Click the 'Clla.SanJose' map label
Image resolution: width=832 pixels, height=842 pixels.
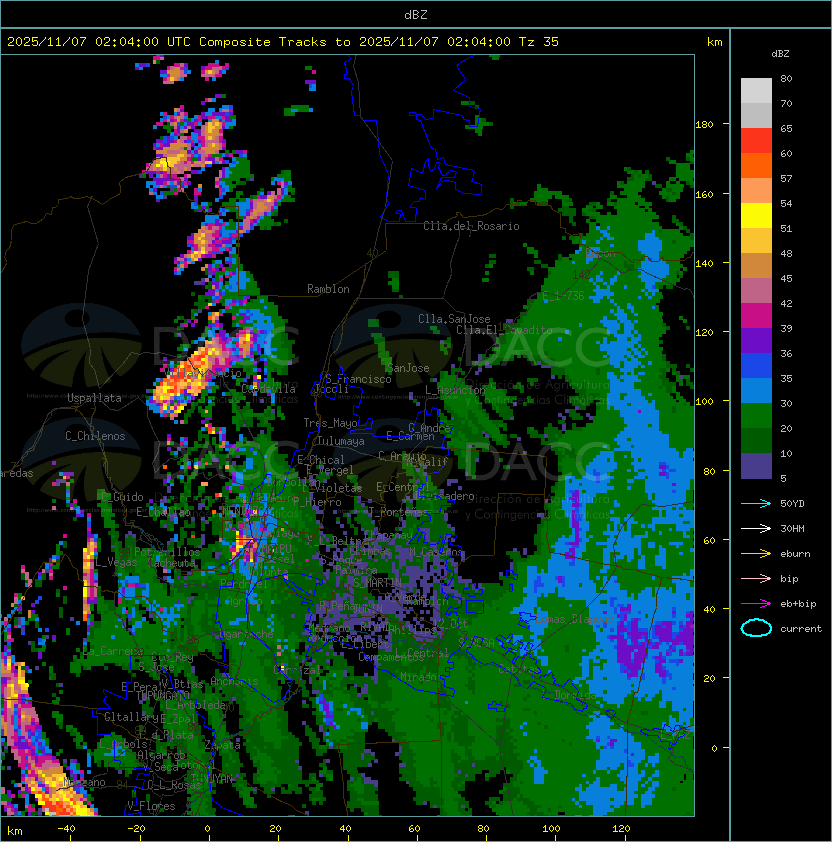point(454,319)
